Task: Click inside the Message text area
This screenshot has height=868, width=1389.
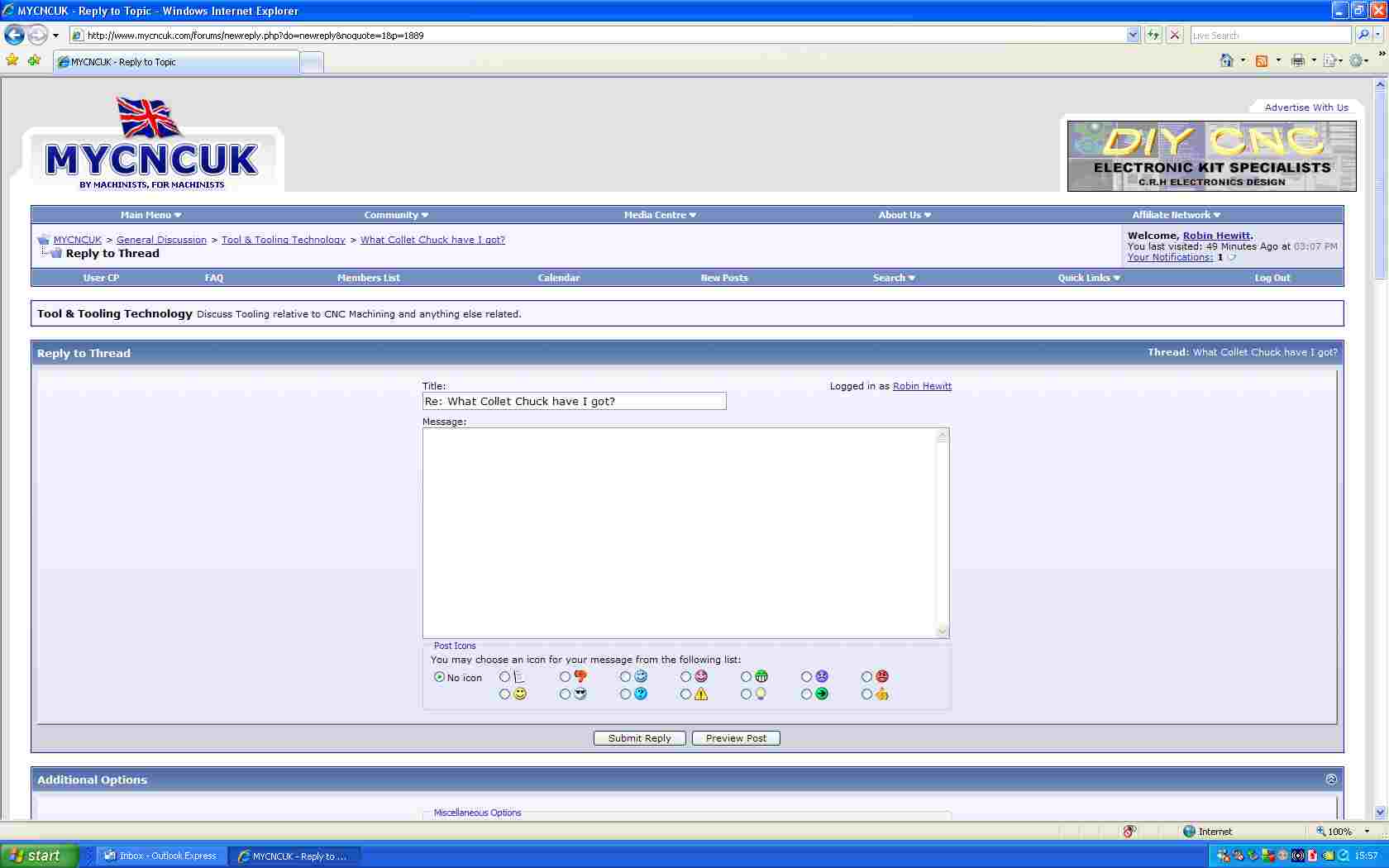Action: tap(679, 532)
